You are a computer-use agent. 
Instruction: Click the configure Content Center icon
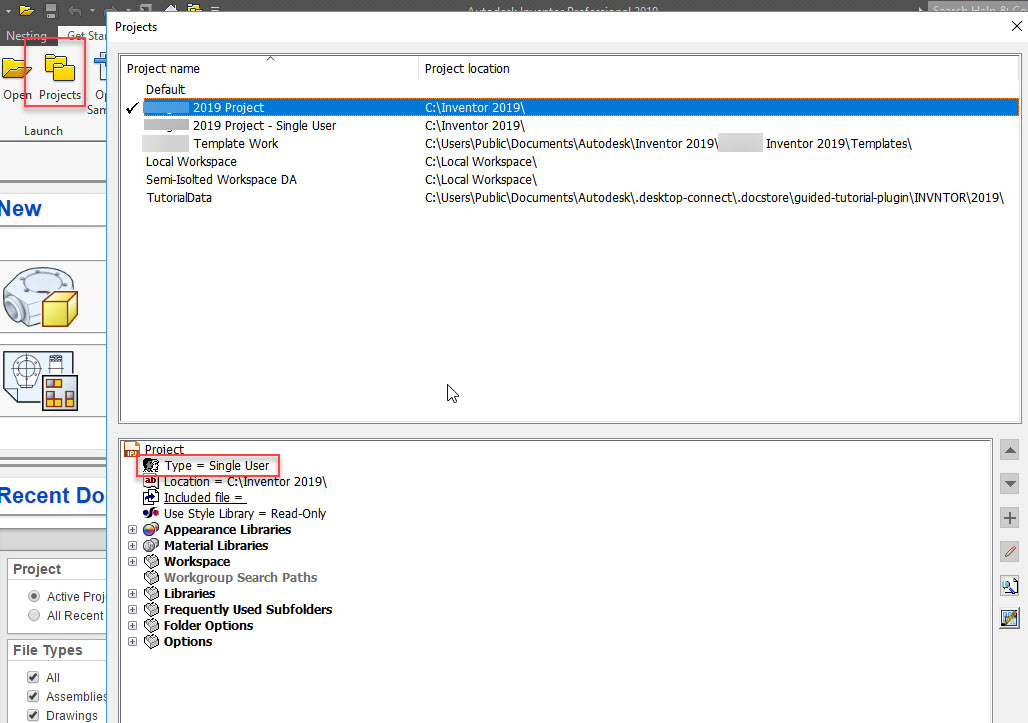pyautogui.click(x=1009, y=618)
